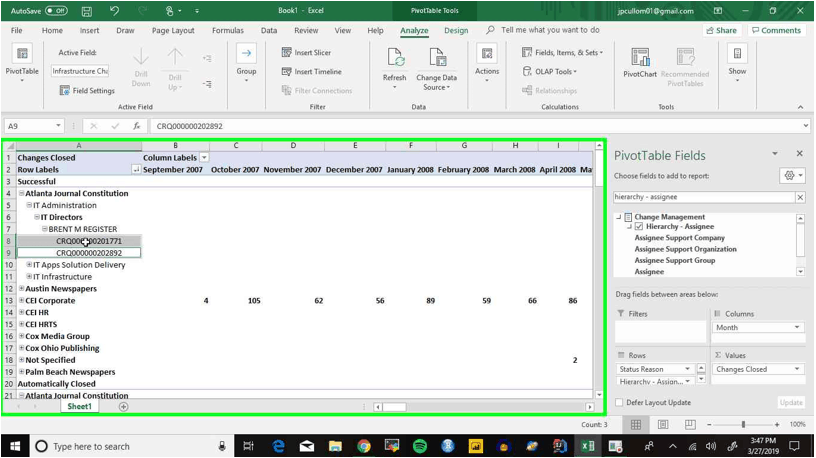816x458 pixels.
Task: Open Row Labels sort dropdown
Action: (136, 170)
